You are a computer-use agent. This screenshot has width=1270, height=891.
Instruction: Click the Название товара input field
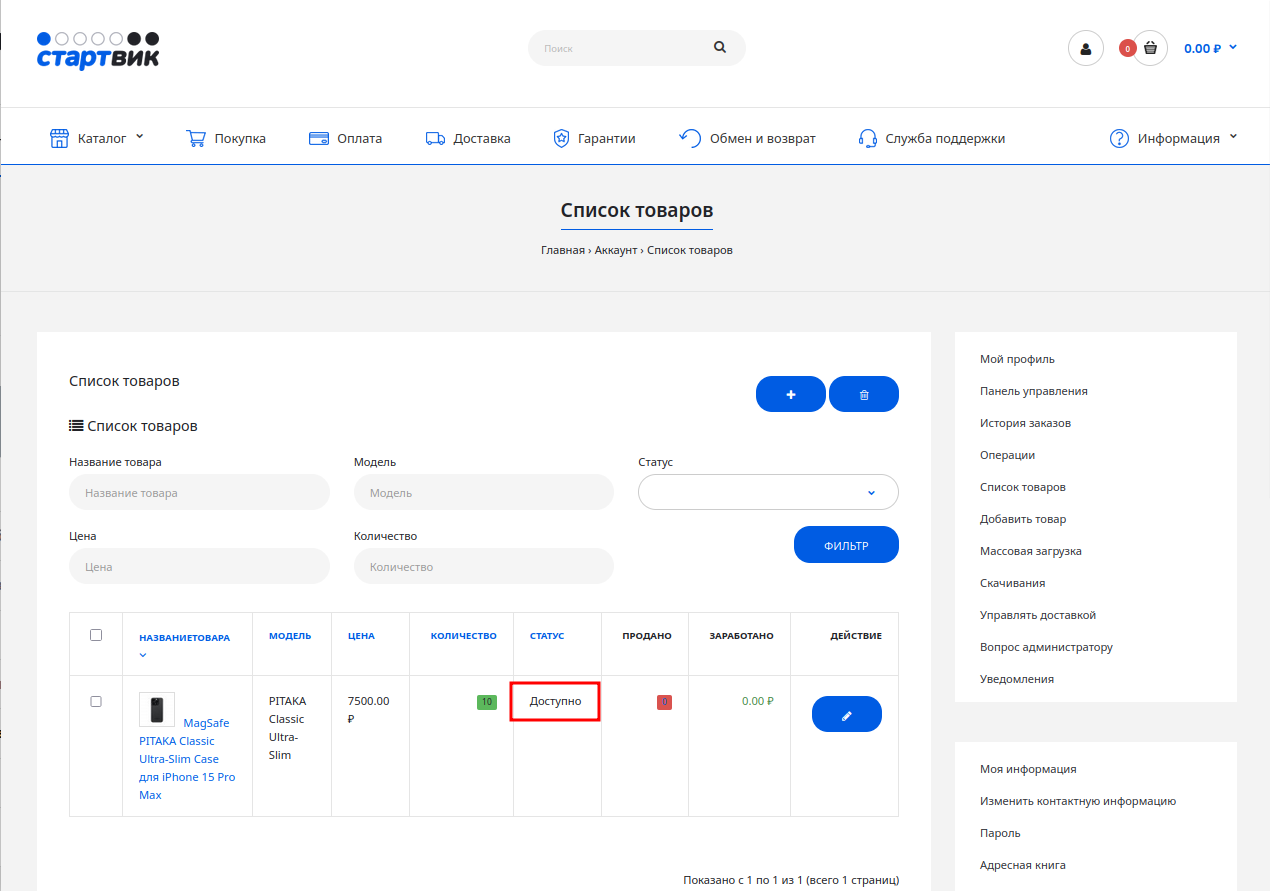click(x=199, y=492)
